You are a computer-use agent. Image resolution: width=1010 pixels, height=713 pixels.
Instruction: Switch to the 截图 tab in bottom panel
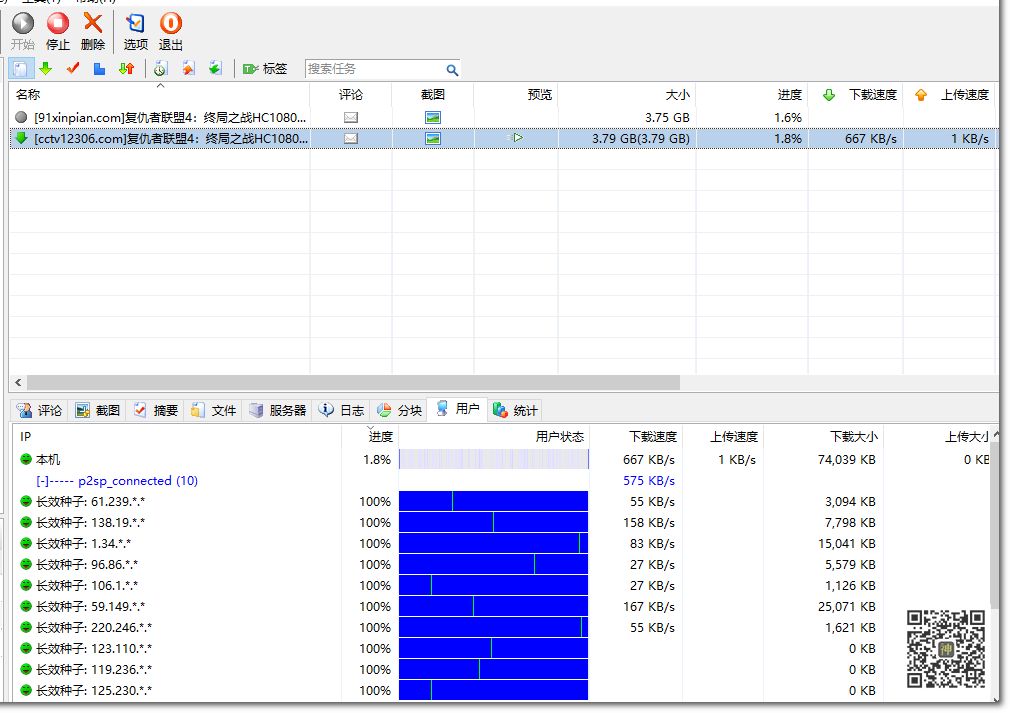(x=98, y=410)
